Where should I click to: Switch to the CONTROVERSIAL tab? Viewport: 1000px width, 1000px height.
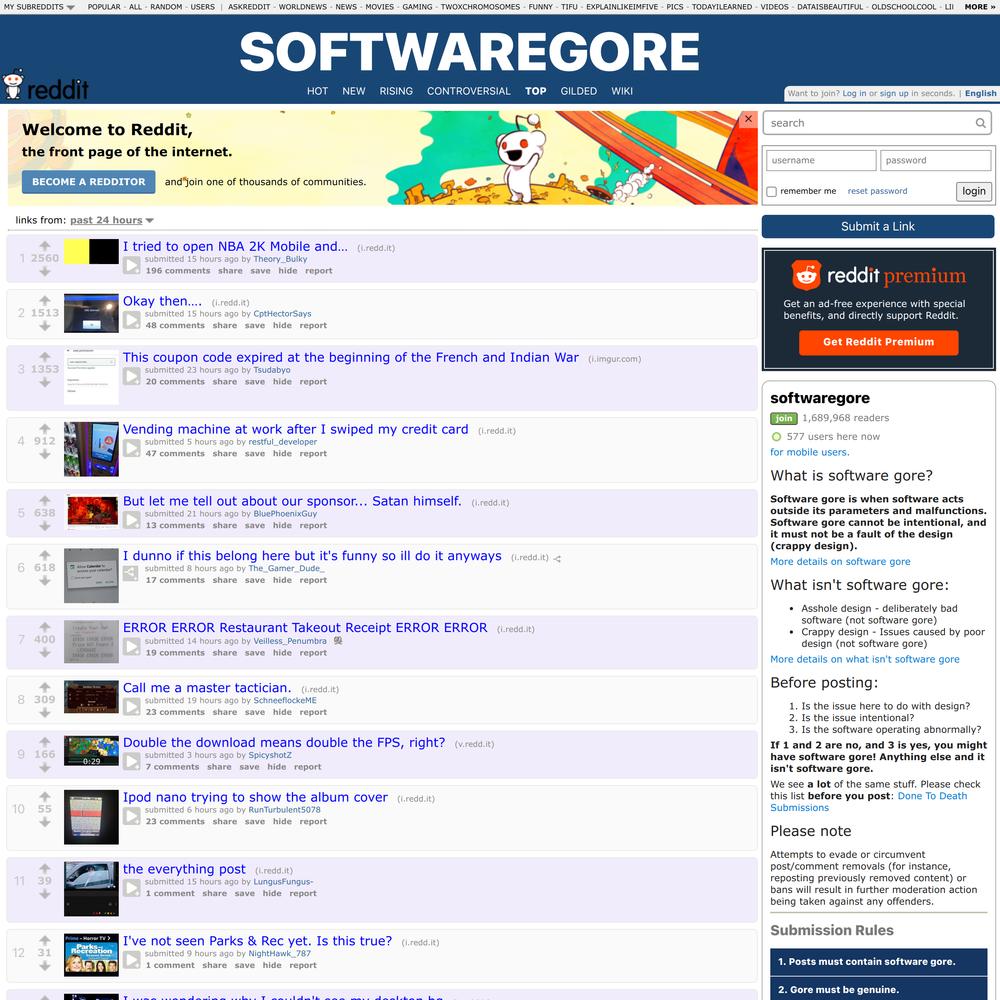(469, 91)
